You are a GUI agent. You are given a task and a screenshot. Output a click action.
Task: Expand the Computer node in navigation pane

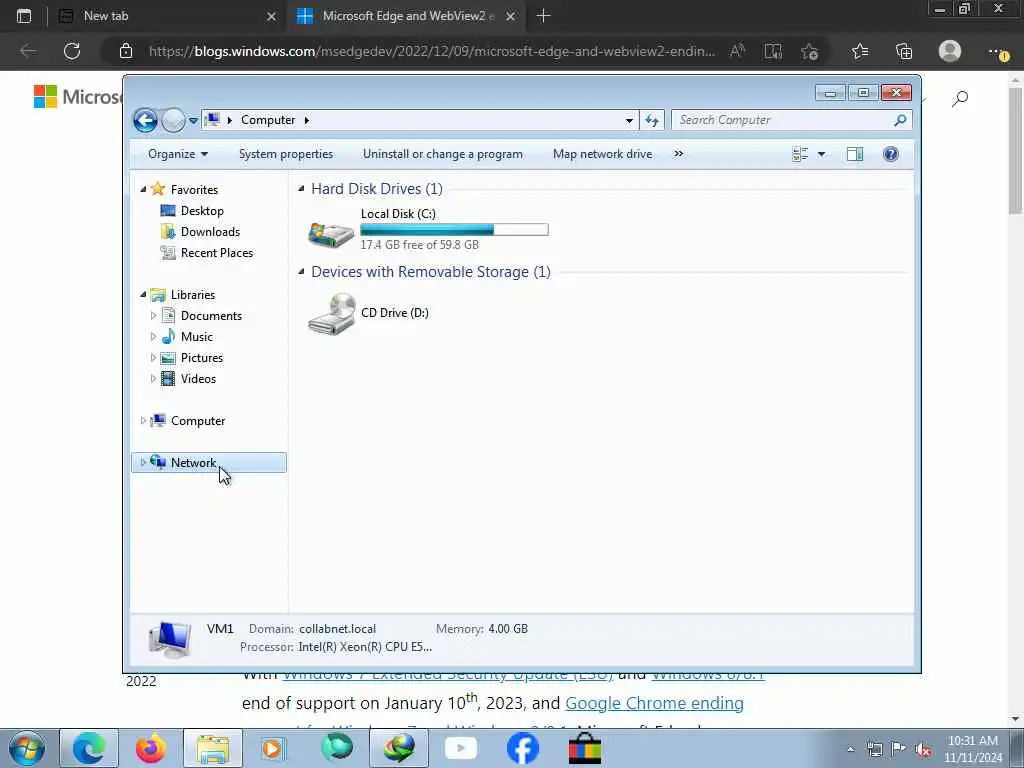pos(143,421)
